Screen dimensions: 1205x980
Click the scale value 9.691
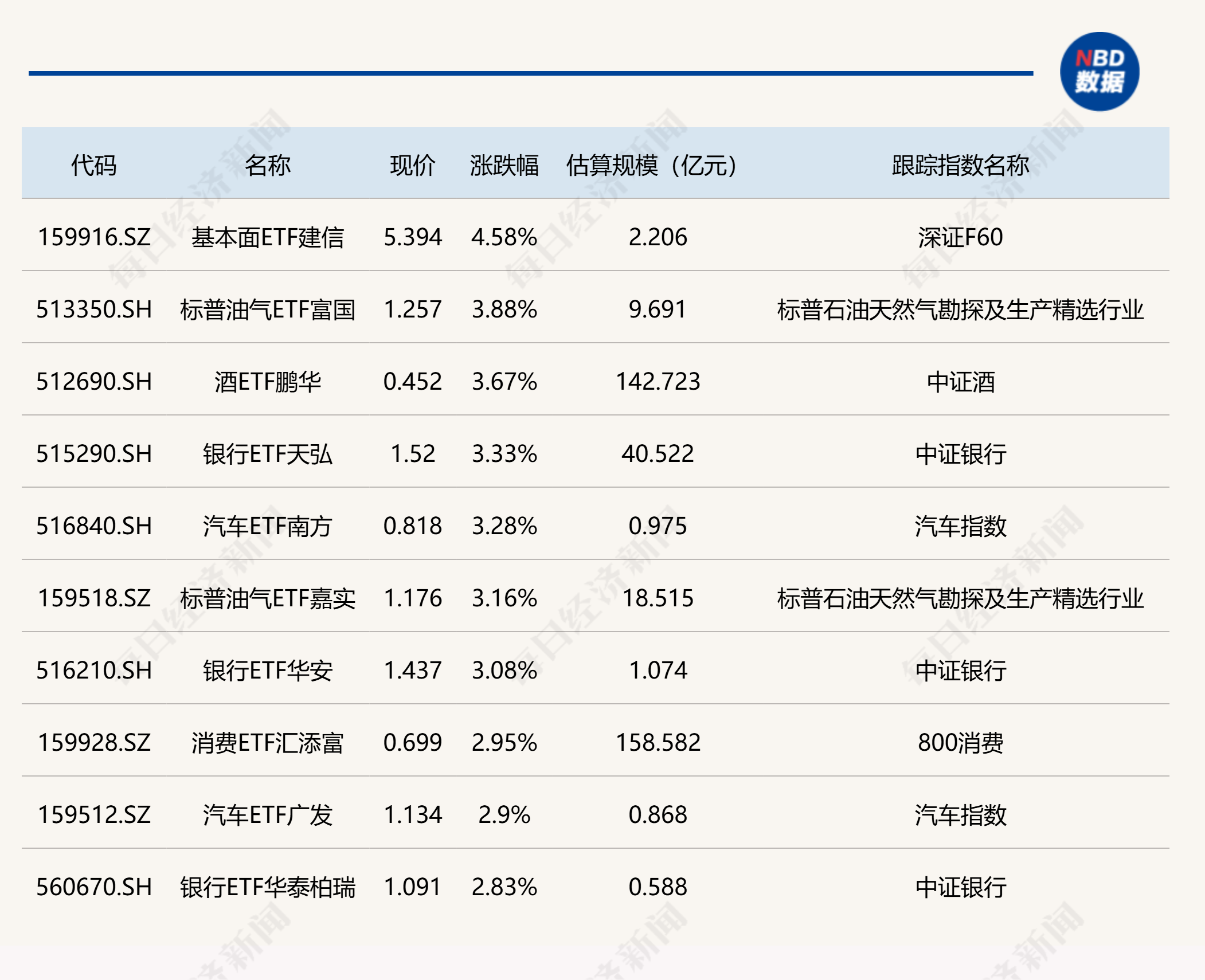click(658, 309)
